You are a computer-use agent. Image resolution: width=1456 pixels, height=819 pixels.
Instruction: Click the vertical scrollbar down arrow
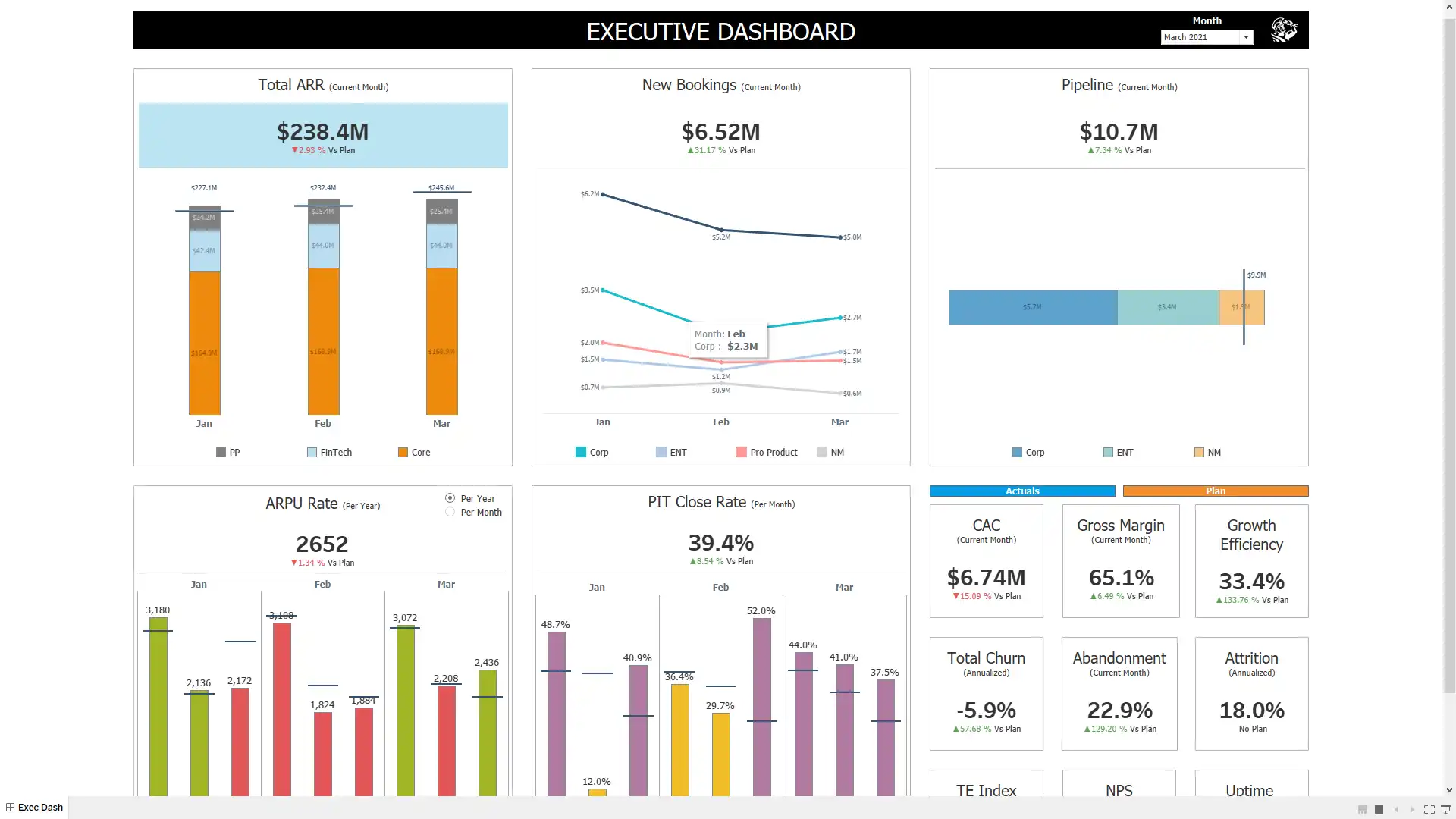(x=1449, y=790)
